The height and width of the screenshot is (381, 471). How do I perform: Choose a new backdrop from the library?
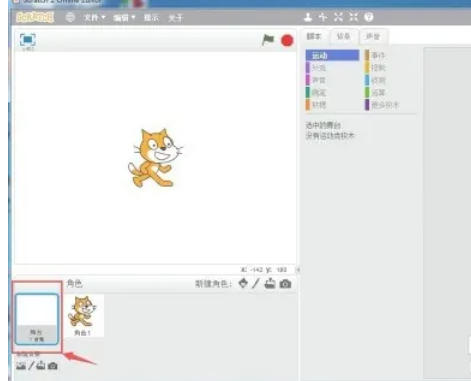[x=21, y=366]
